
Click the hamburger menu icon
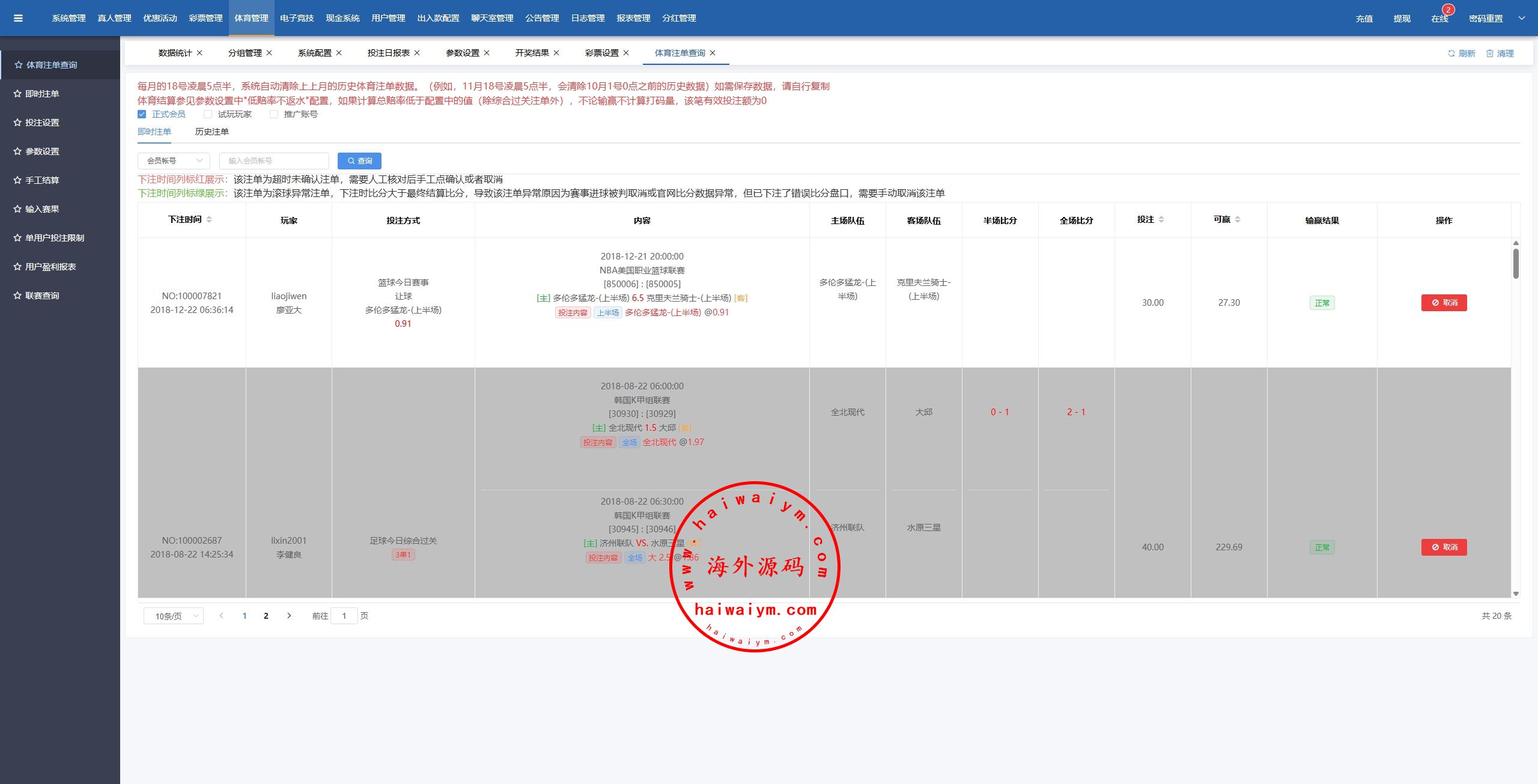[18, 18]
